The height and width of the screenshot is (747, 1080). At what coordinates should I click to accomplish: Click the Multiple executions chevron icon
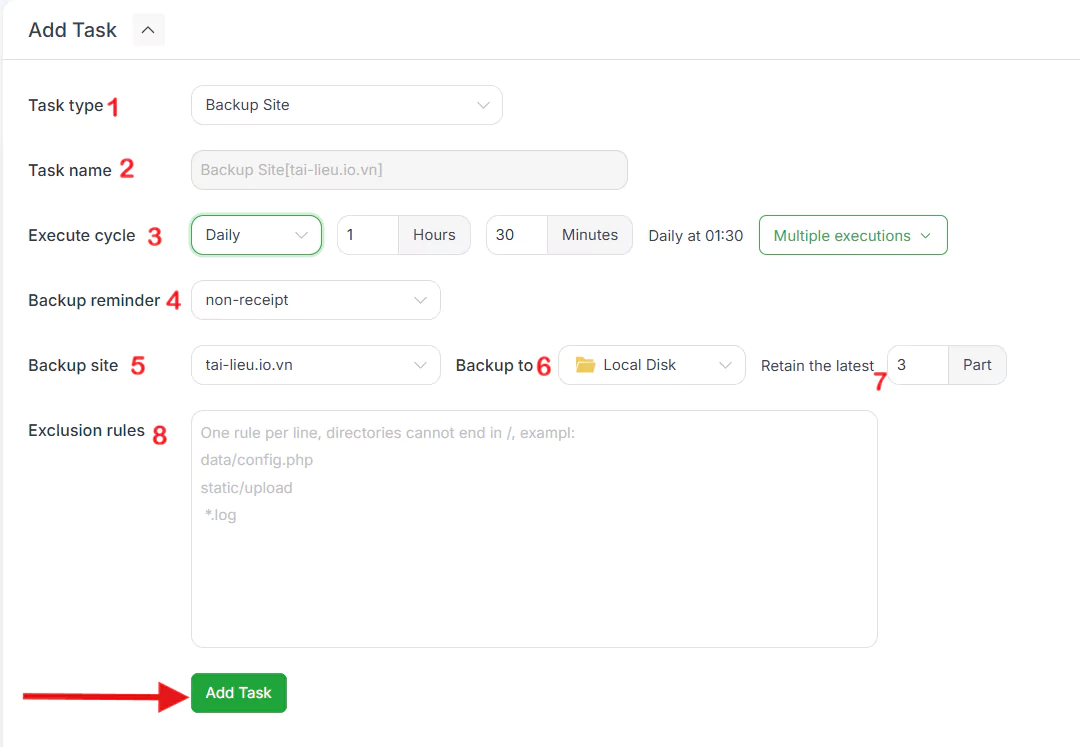coord(926,235)
